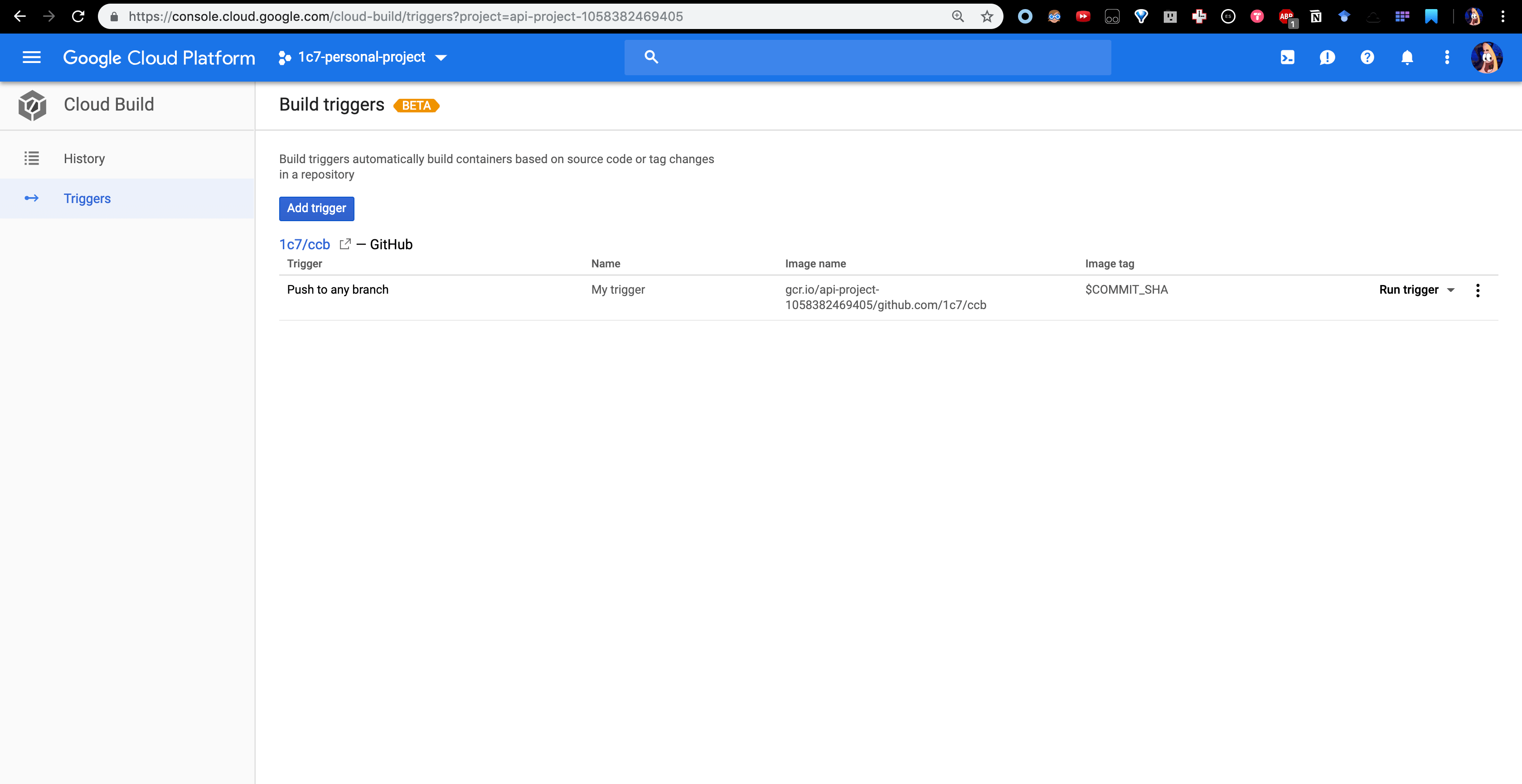1522x784 pixels.
Task: Reload the page with browser refresh
Action: point(78,17)
